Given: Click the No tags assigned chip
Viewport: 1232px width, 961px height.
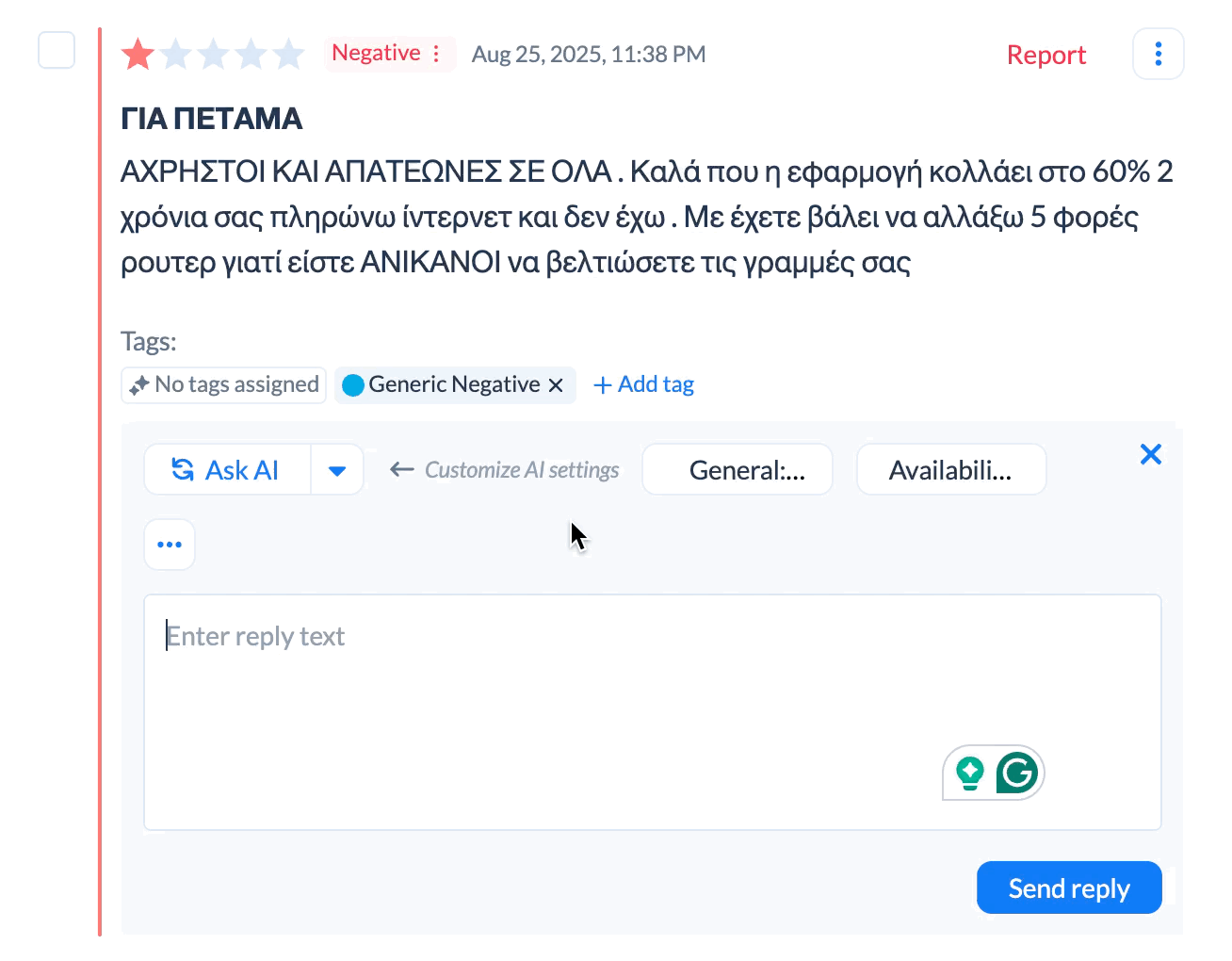Looking at the screenshot, I should click(224, 384).
